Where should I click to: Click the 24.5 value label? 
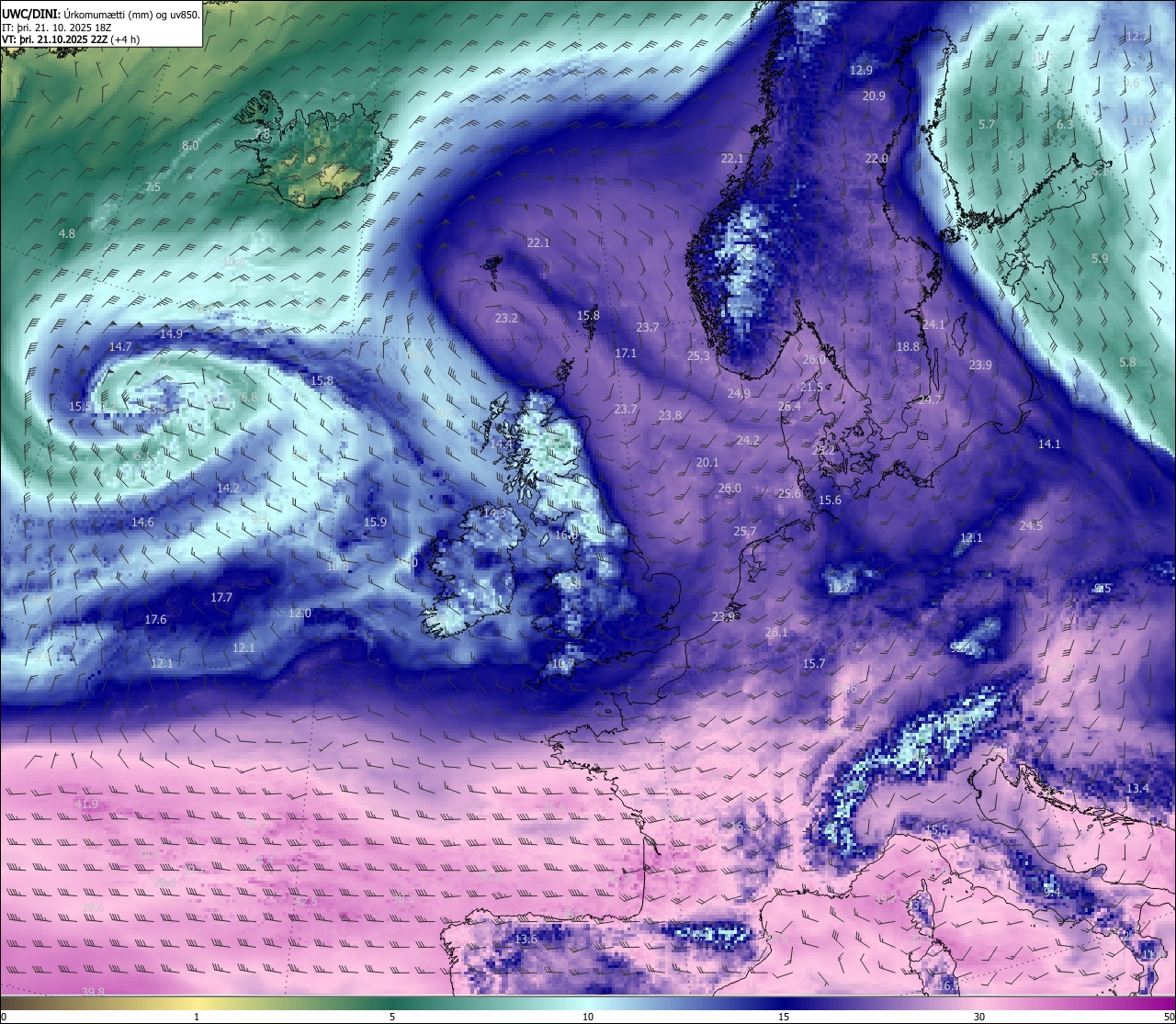click(x=1031, y=526)
